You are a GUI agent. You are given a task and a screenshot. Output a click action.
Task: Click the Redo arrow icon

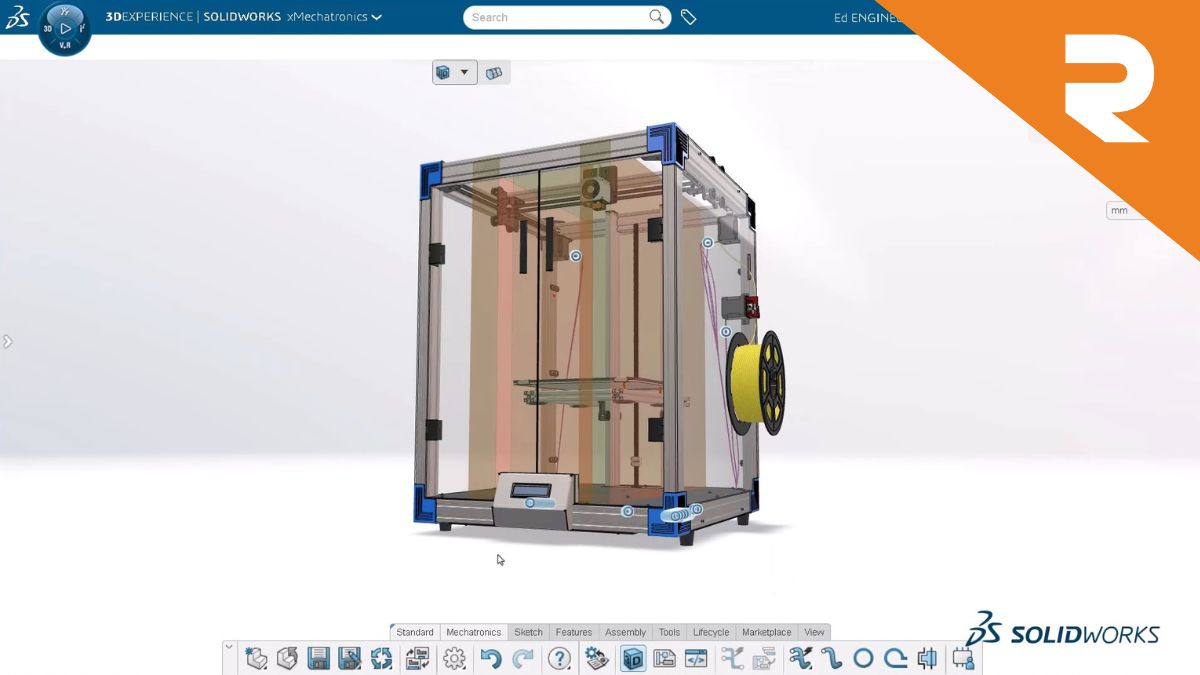pos(523,658)
